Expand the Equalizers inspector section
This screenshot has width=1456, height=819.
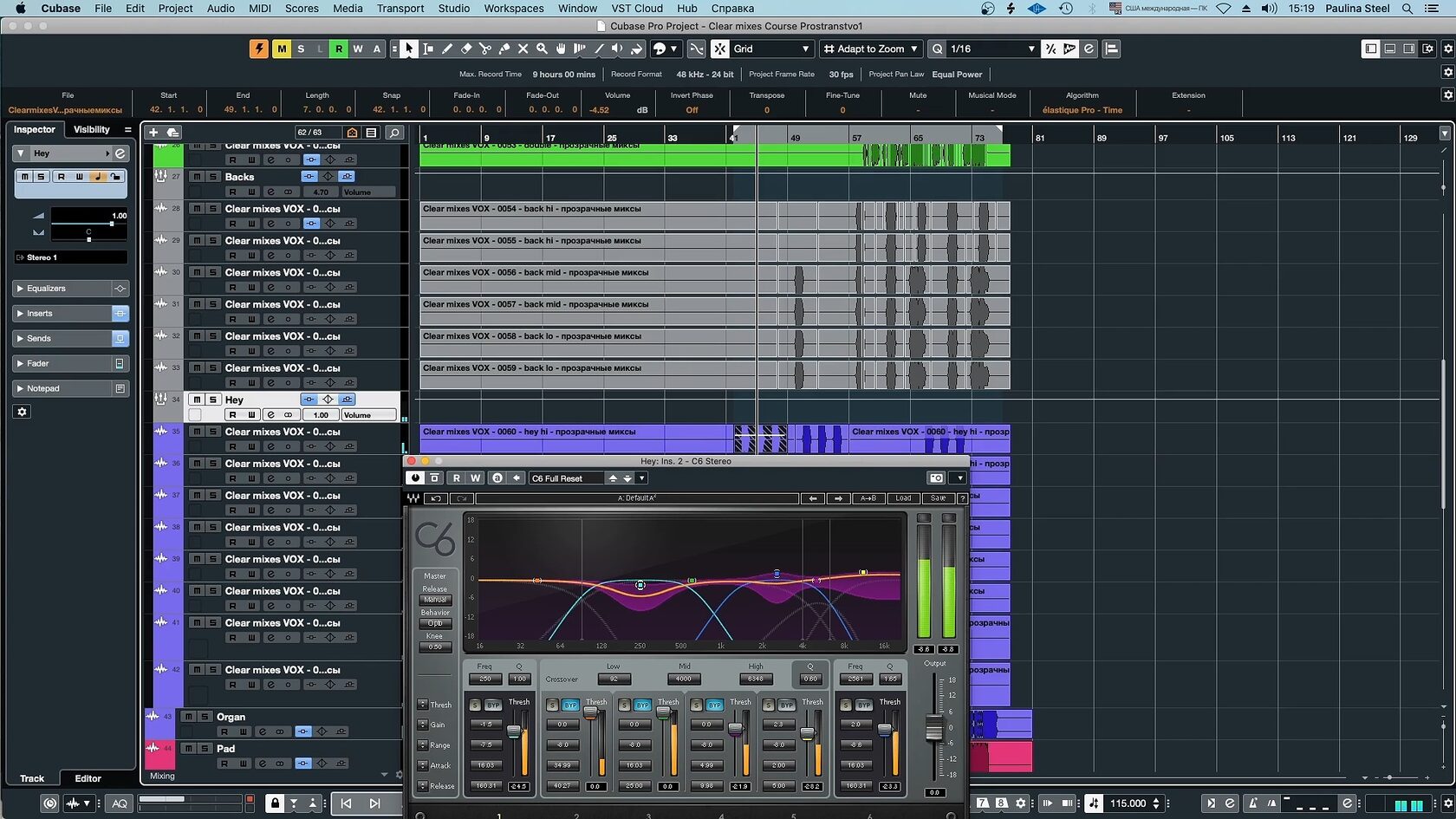pos(61,289)
